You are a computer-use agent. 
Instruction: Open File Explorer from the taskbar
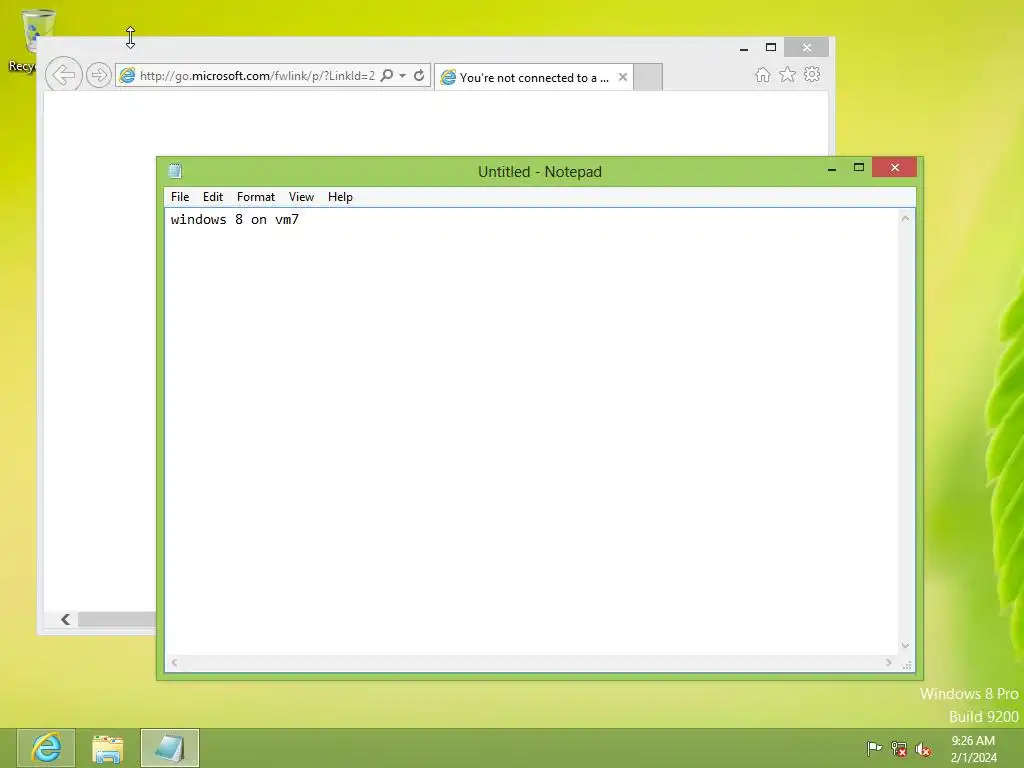(x=108, y=748)
